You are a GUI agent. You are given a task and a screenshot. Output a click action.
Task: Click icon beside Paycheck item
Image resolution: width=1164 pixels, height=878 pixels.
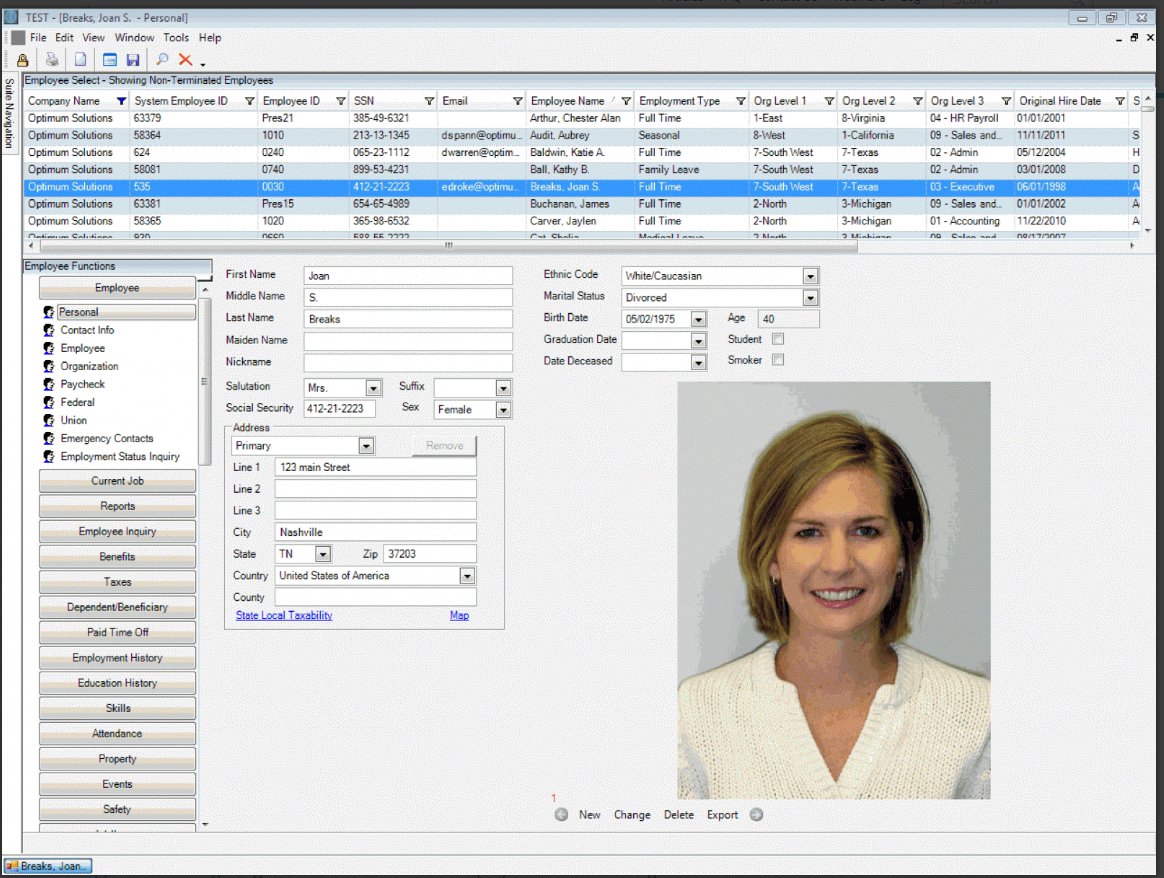click(x=49, y=384)
